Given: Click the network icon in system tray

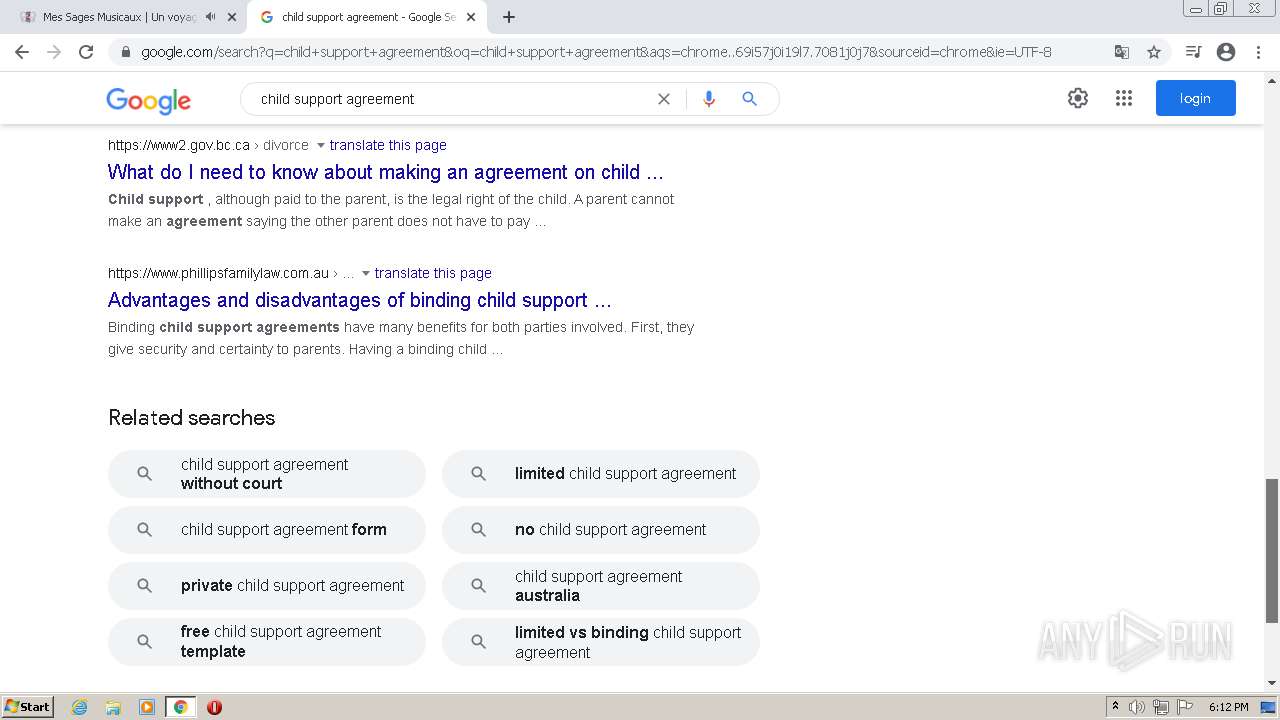Looking at the screenshot, I should click(1161, 707).
